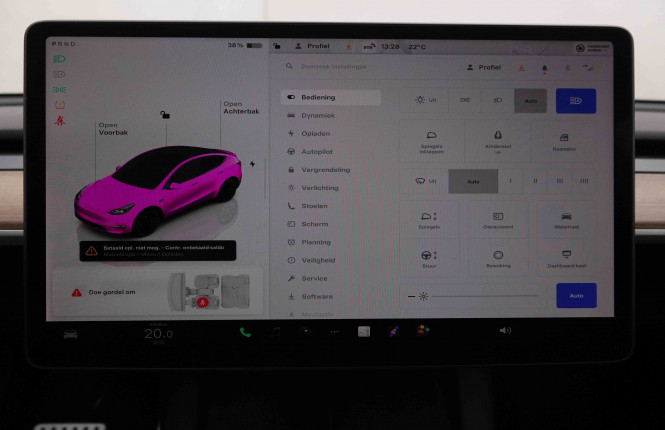Select Autopilot in settings menu

tap(318, 152)
